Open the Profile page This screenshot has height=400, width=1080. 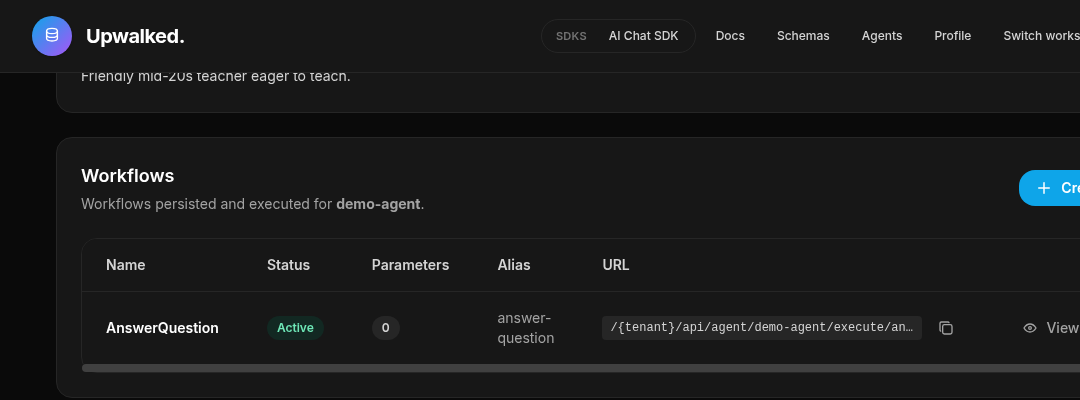(953, 36)
